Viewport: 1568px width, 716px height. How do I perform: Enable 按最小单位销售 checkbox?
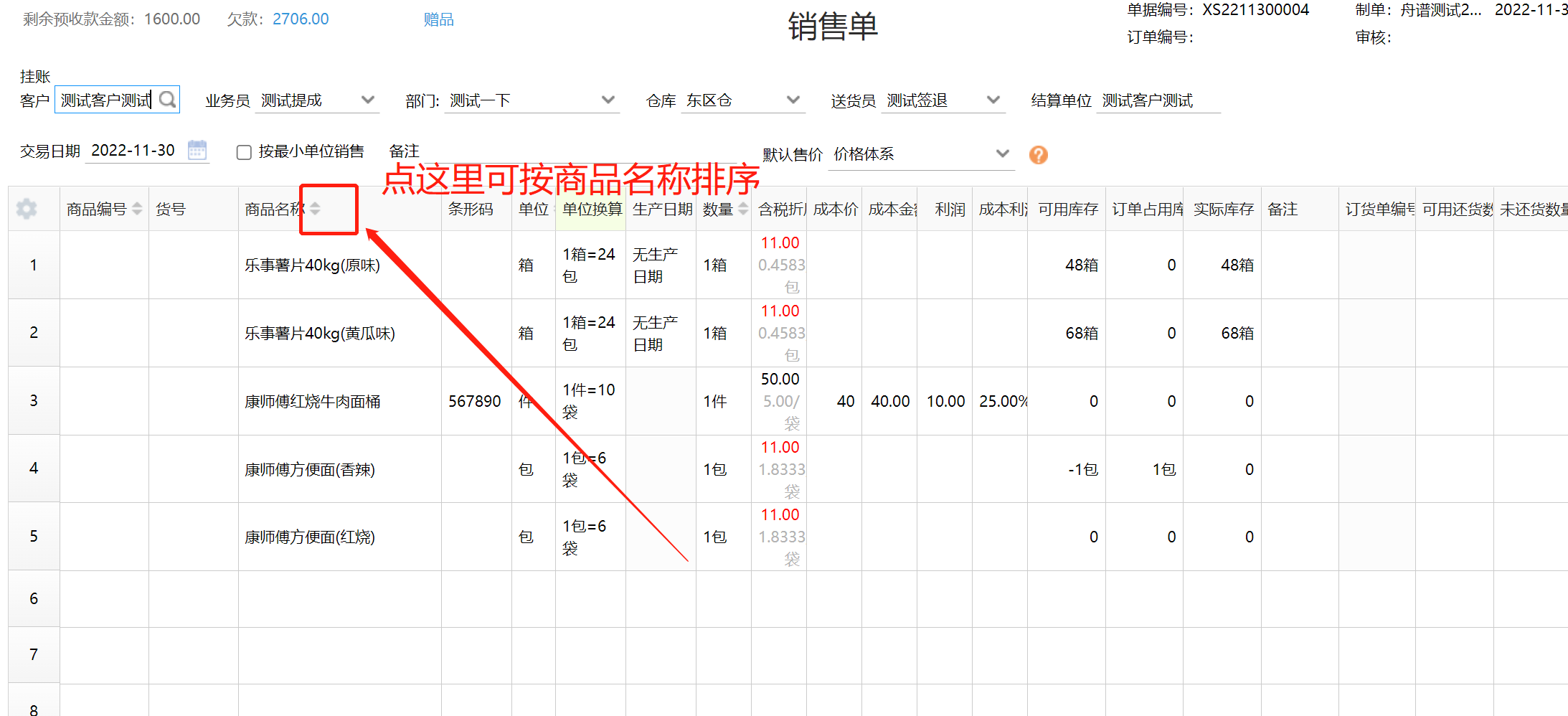[244, 152]
